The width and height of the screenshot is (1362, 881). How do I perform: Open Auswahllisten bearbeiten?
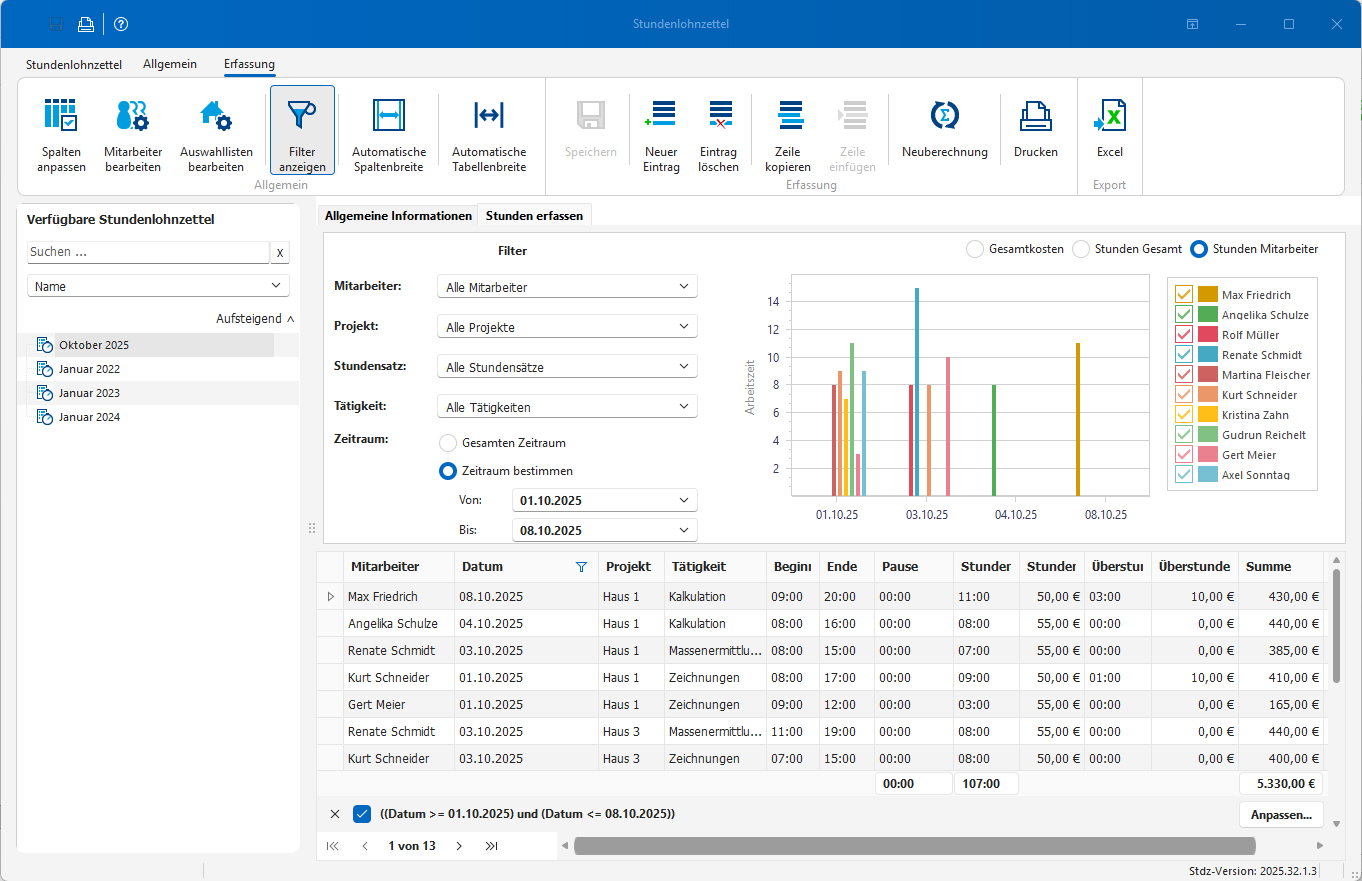[x=216, y=130]
